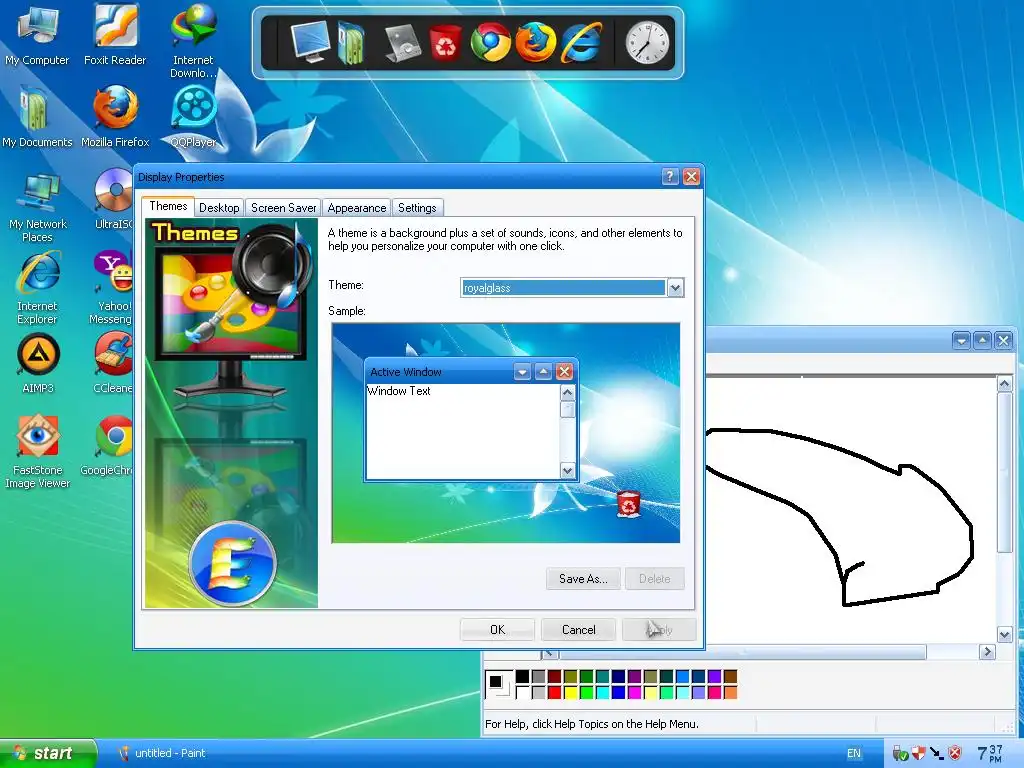The width and height of the screenshot is (1024, 768).
Task: Click Paint vertical scrollbar down arrow
Action: coord(1004,633)
